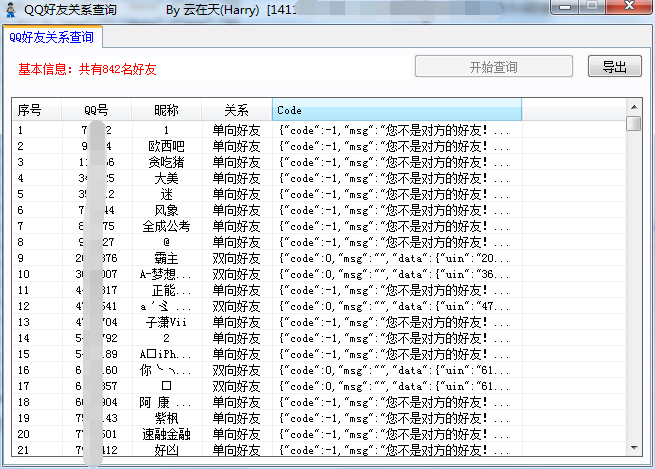Image resolution: width=655 pixels, height=469 pixels.
Task: Click the app icon in the title bar
Action: click(10, 9)
